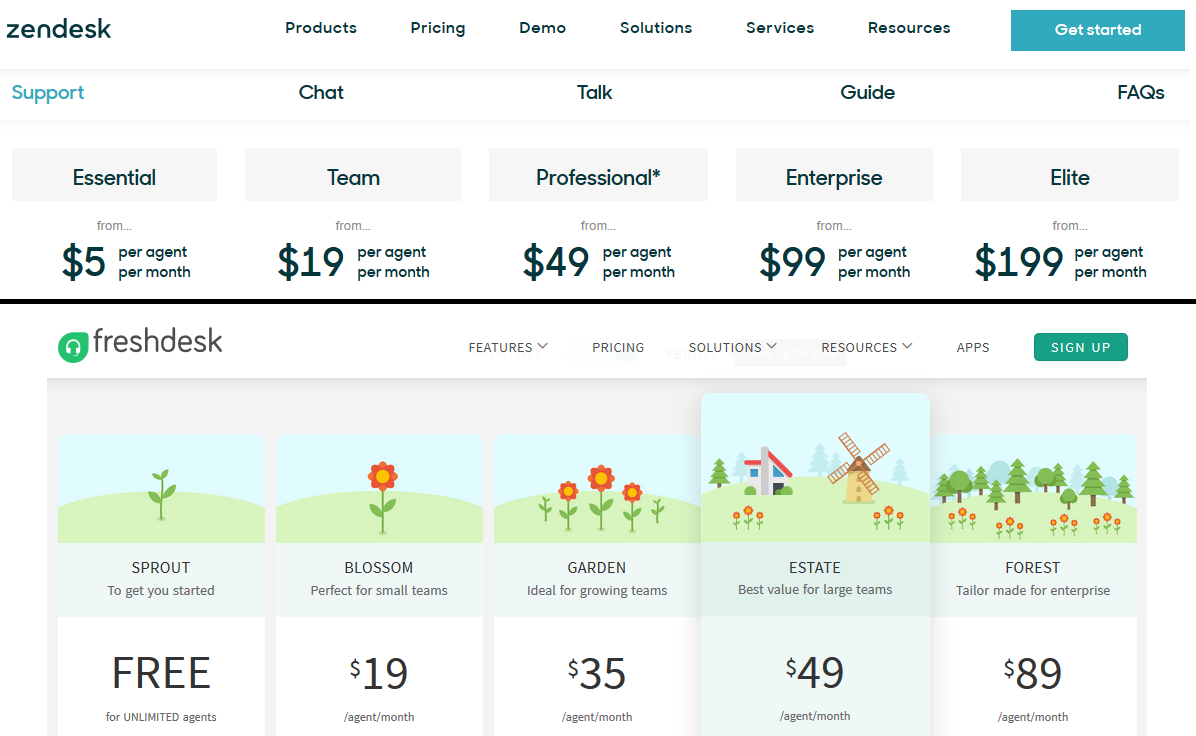Click 'for UNLIMITED agents' text
Viewport: 1196px width, 736px height.
[161, 717]
